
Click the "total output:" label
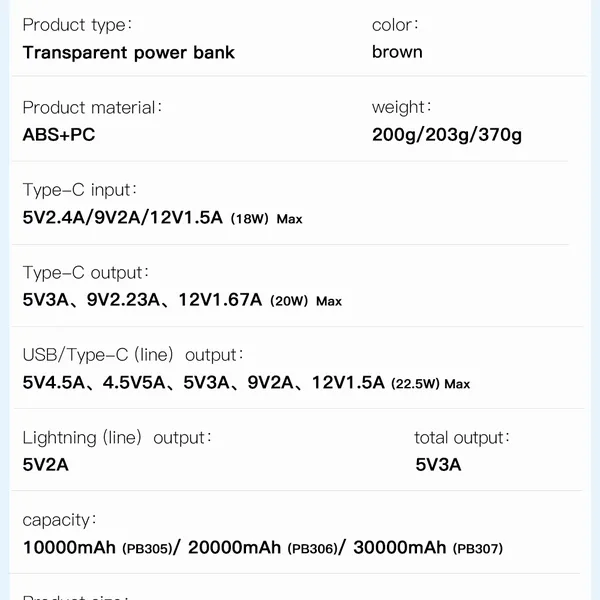(462, 438)
